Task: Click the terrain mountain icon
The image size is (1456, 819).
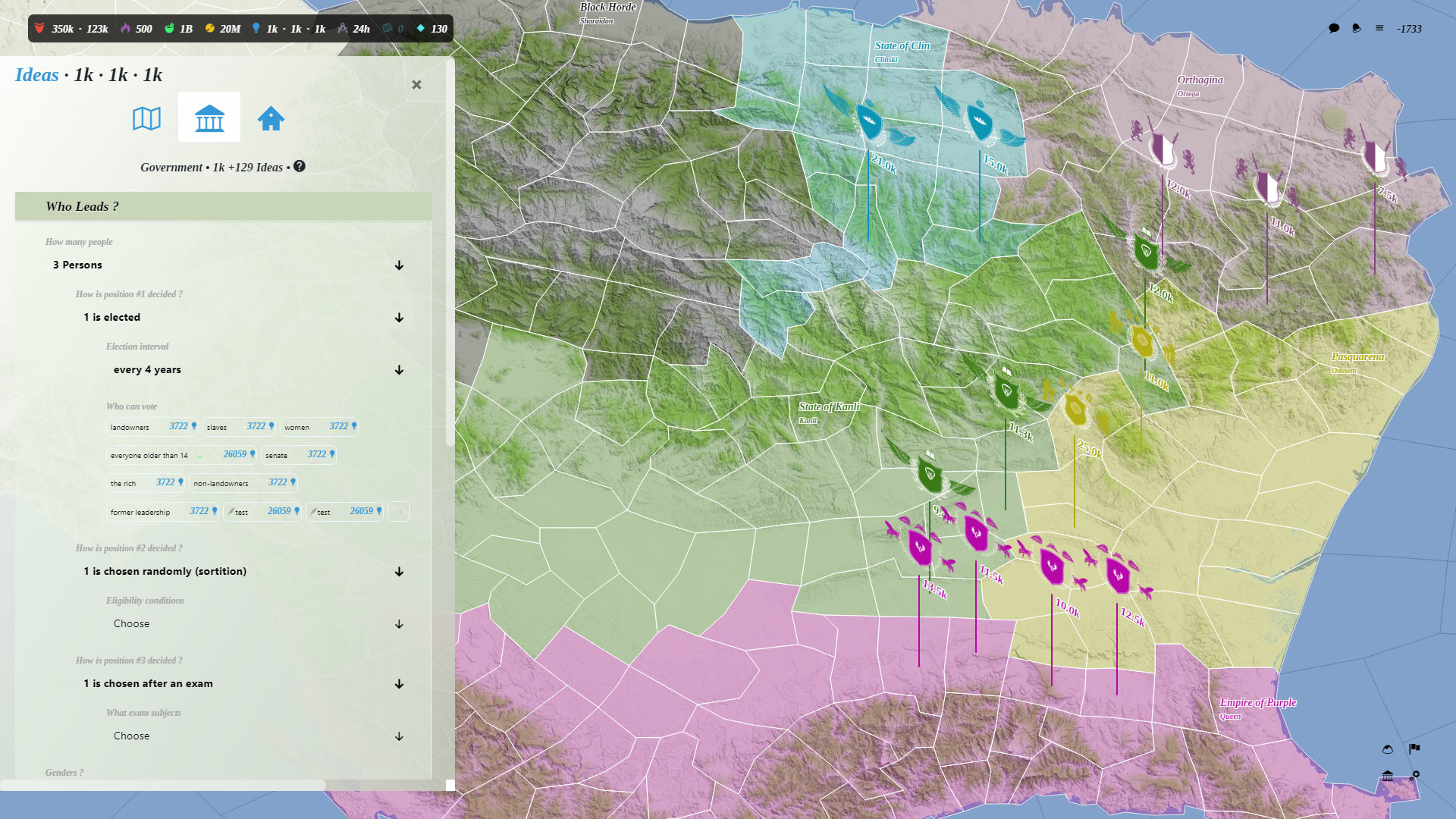Action: coord(1388,749)
